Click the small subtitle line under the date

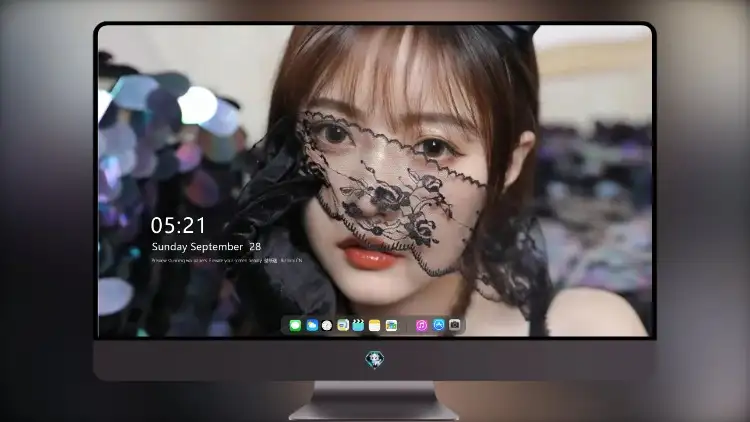coord(227,261)
